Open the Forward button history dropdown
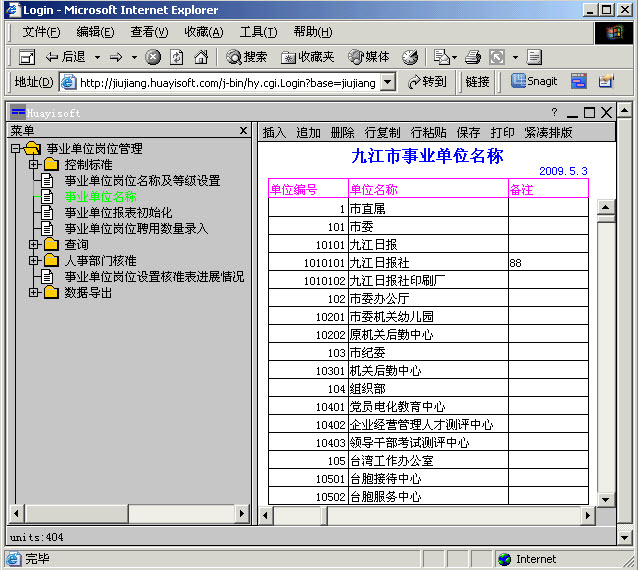This screenshot has width=638, height=570. tap(134, 57)
